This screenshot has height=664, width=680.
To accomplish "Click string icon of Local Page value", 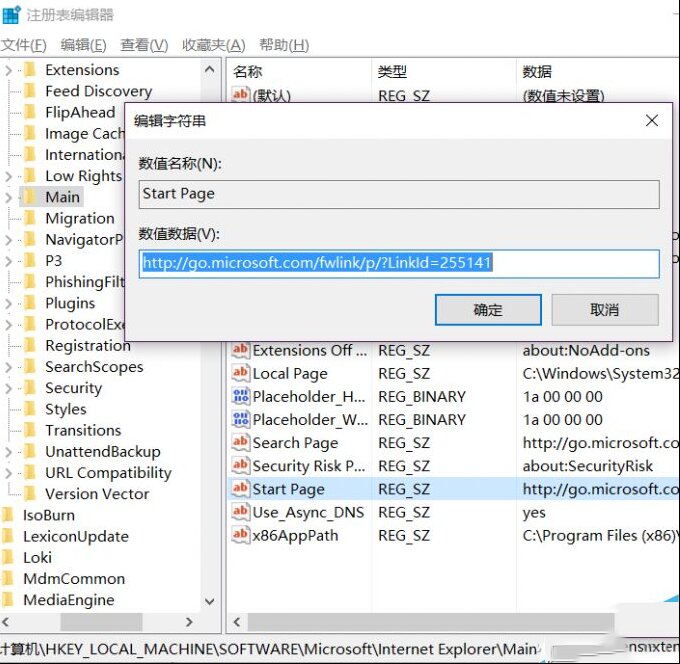I will (241, 373).
